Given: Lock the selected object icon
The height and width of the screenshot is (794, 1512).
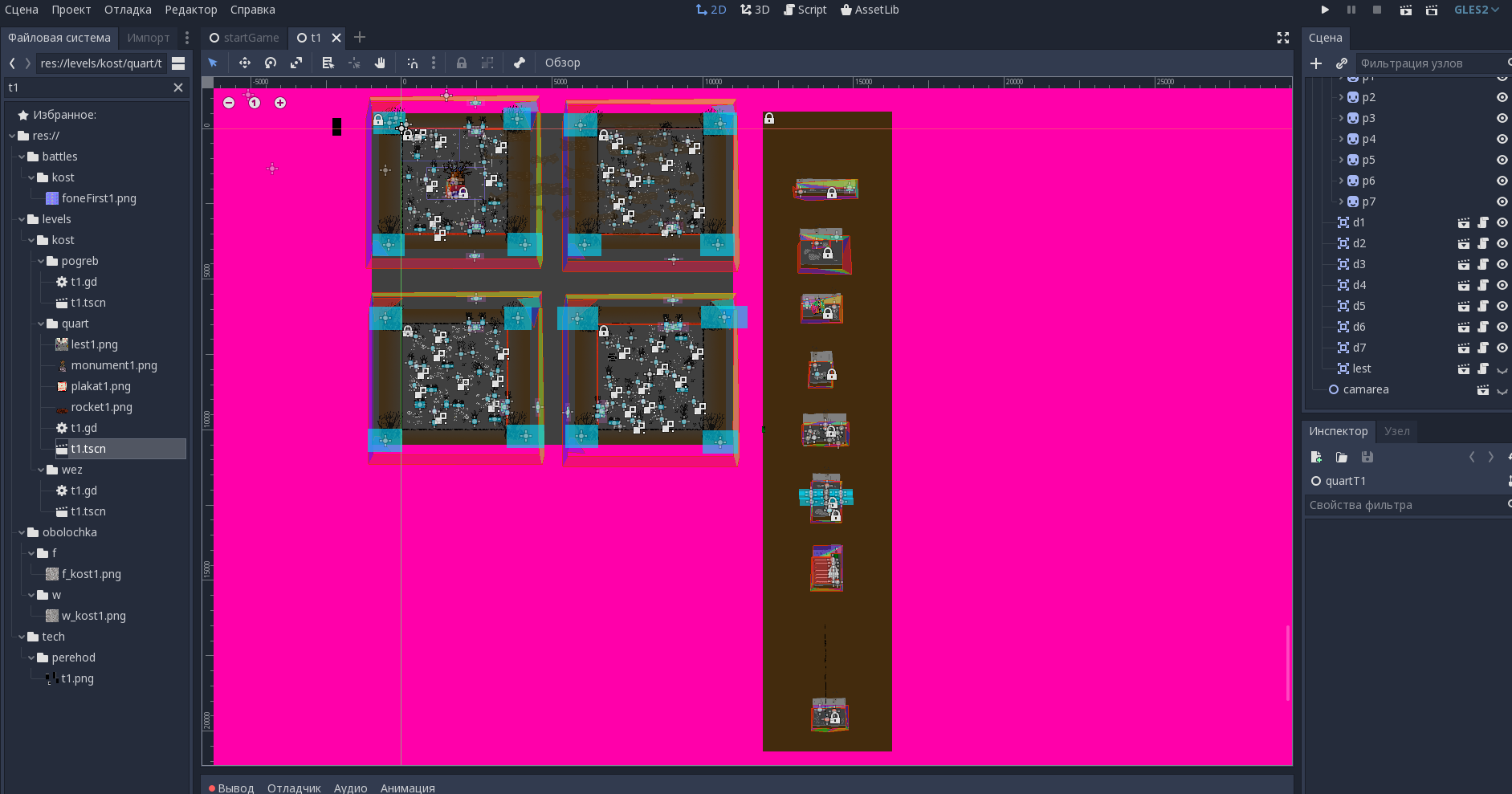Looking at the screenshot, I should coord(462,63).
